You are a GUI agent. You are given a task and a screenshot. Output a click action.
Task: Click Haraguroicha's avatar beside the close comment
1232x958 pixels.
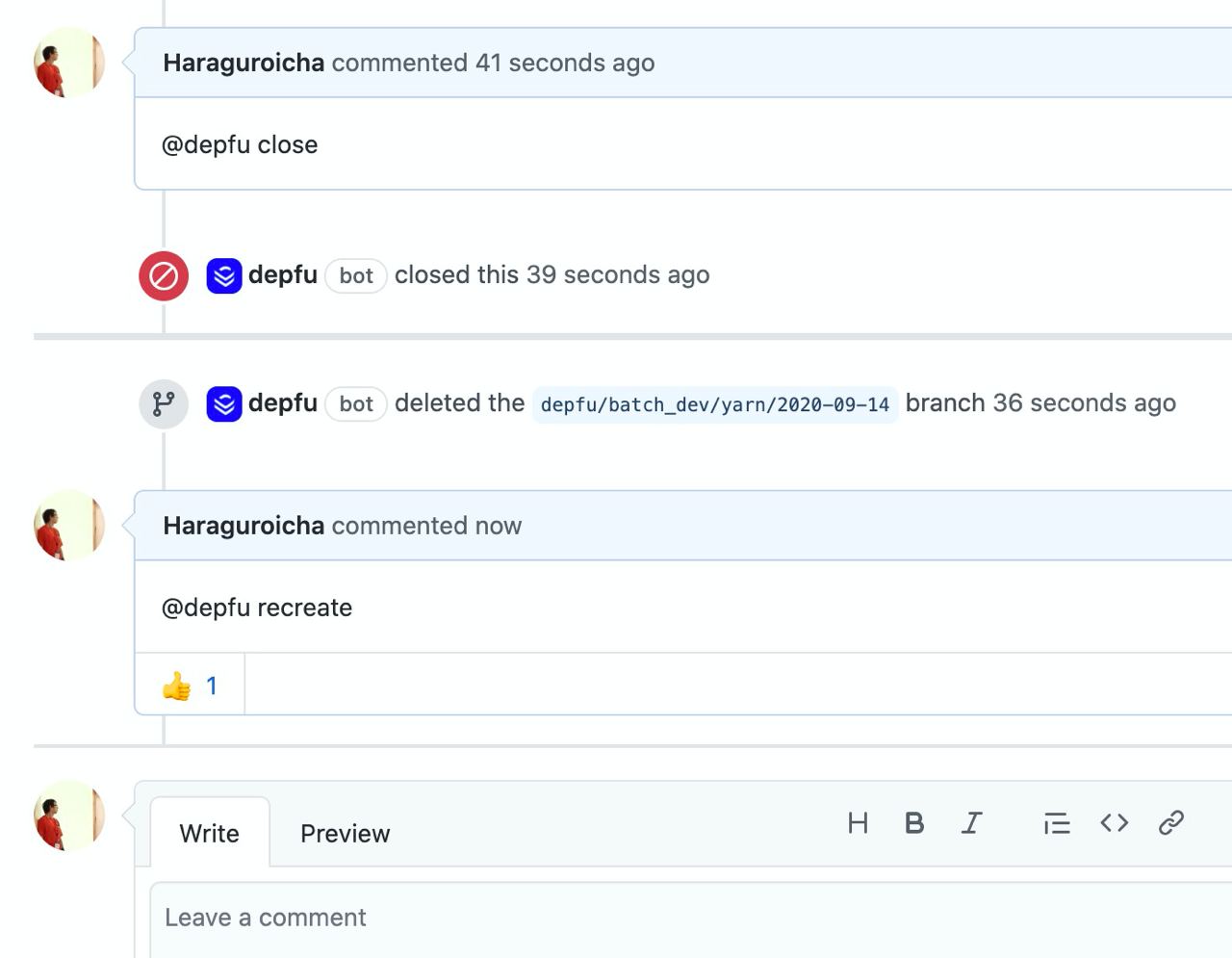click(x=69, y=63)
